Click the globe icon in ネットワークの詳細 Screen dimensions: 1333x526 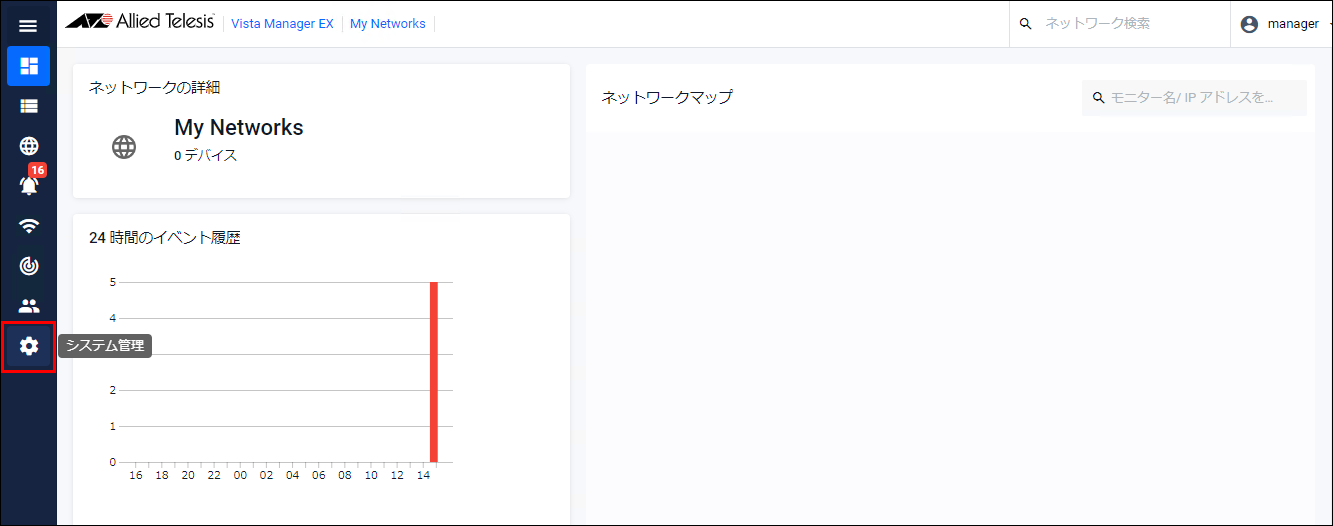coord(124,147)
